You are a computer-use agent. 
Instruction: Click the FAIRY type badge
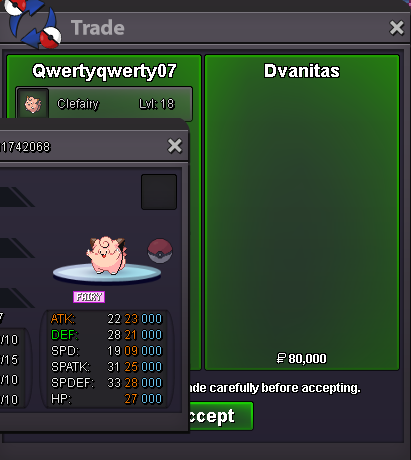pyautogui.click(x=89, y=297)
